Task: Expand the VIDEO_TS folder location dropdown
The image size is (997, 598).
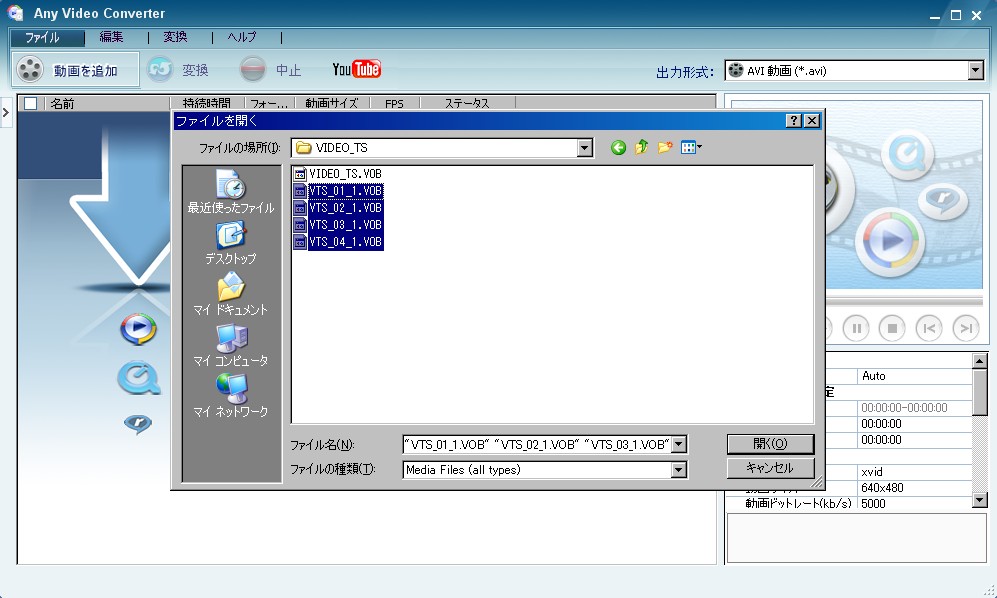Action: 585,148
